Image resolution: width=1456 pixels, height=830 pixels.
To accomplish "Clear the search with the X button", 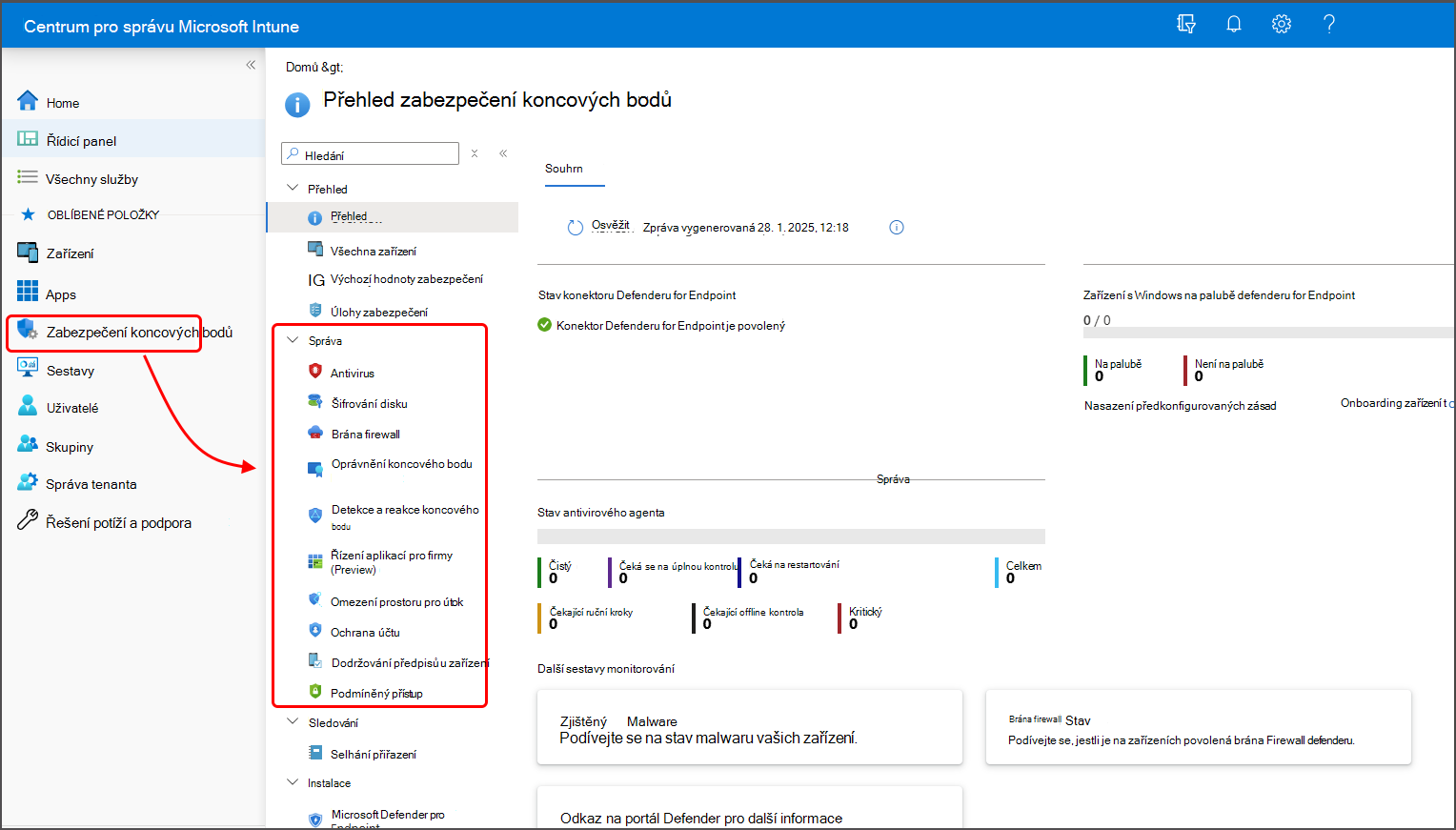I will 475,153.
